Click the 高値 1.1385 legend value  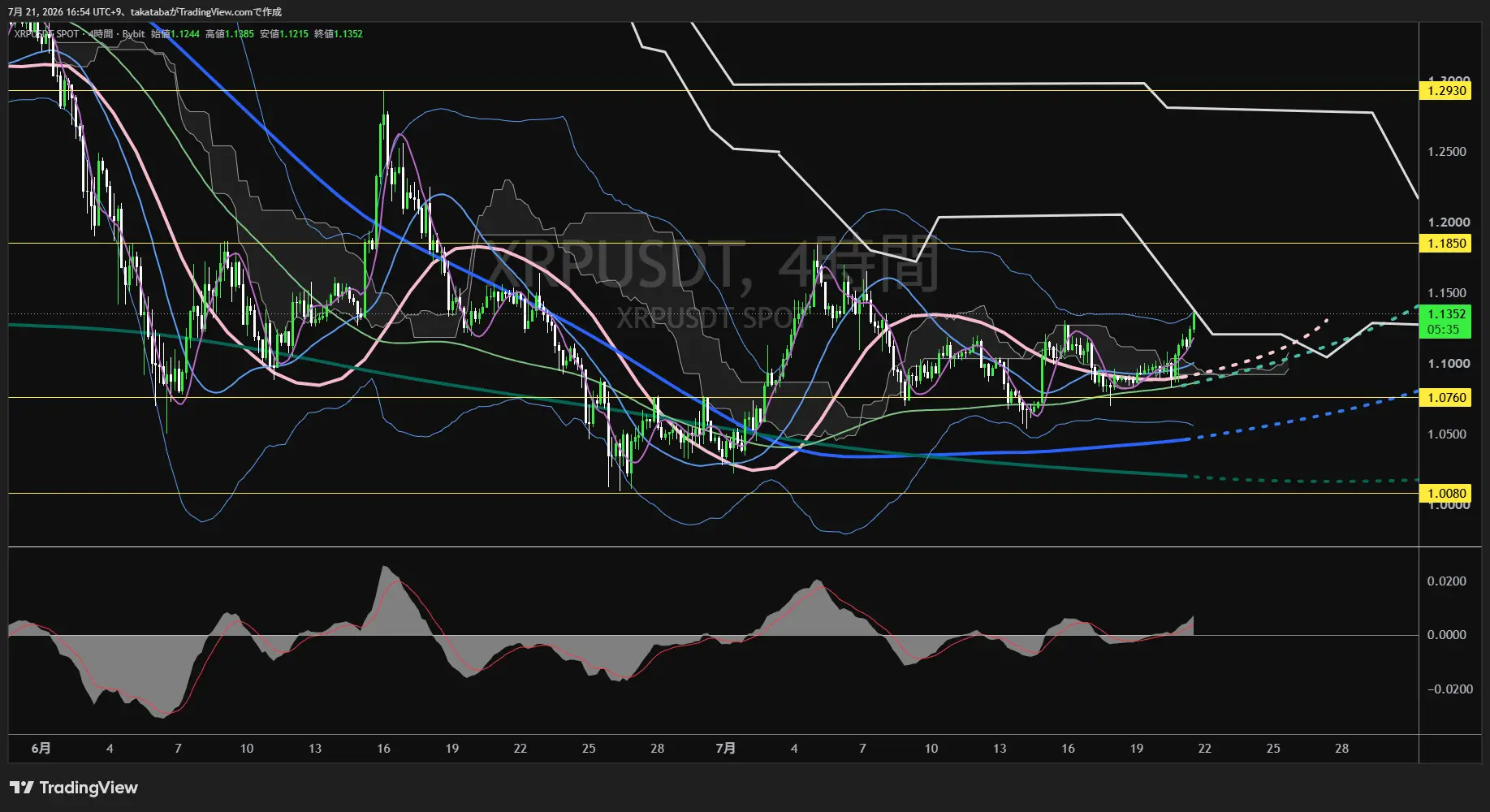[230, 34]
